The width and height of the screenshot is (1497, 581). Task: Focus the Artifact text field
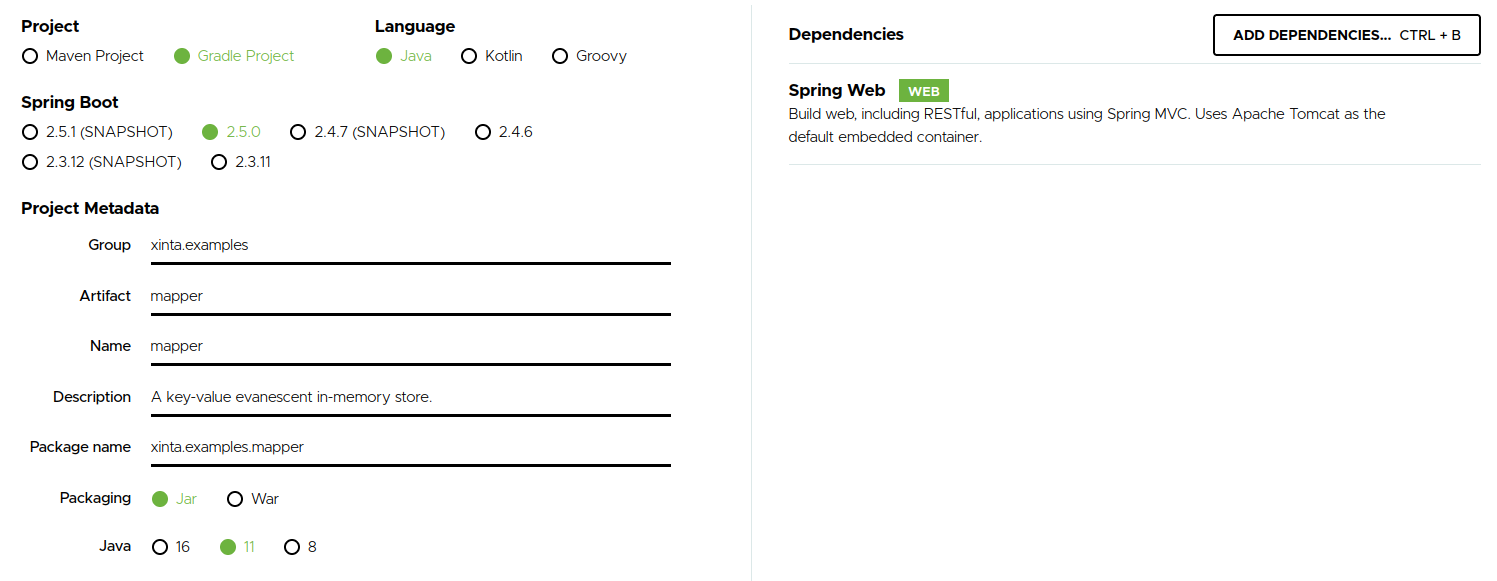click(x=410, y=296)
